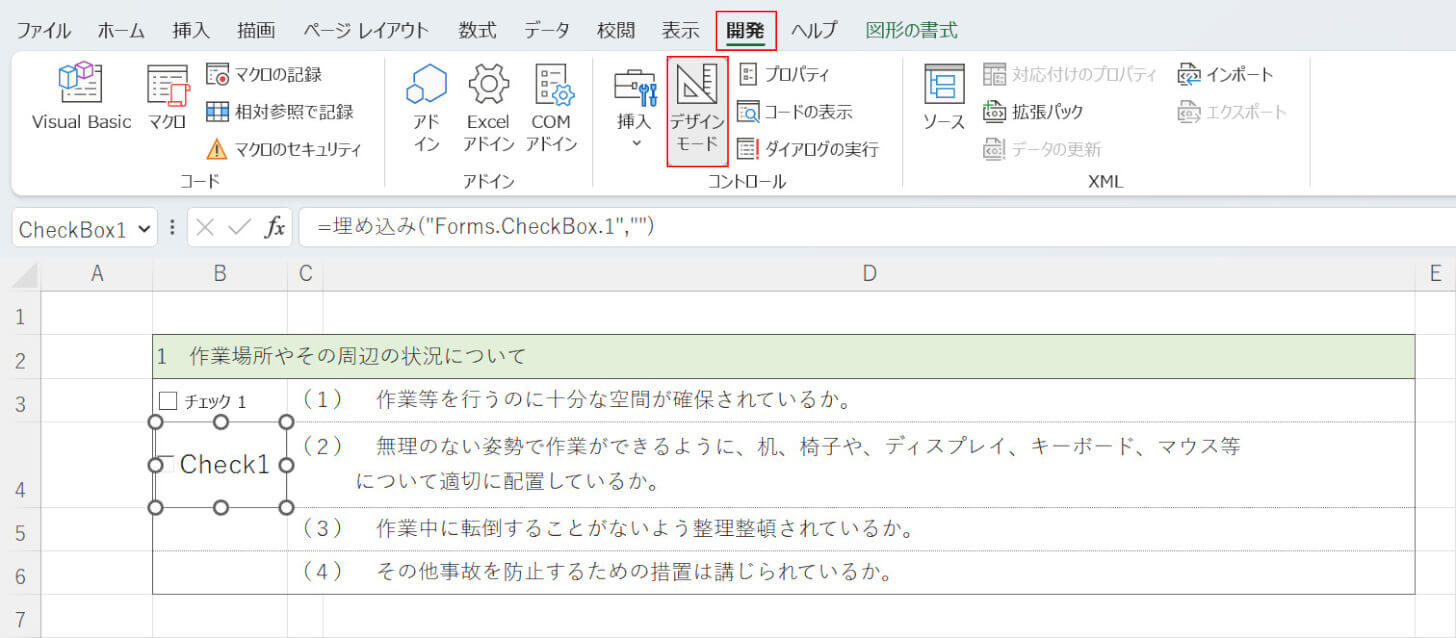
Task: Click the マクロ (Macros) icon
Action: click(x=167, y=98)
